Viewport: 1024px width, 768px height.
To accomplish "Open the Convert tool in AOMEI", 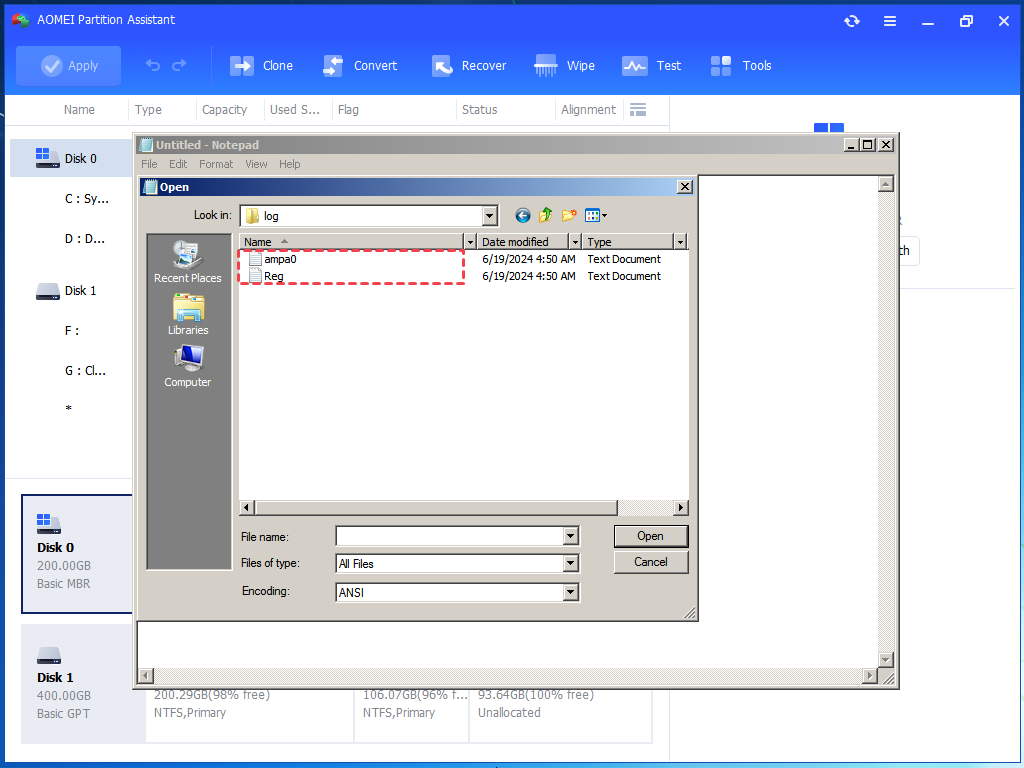I will pyautogui.click(x=360, y=66).
